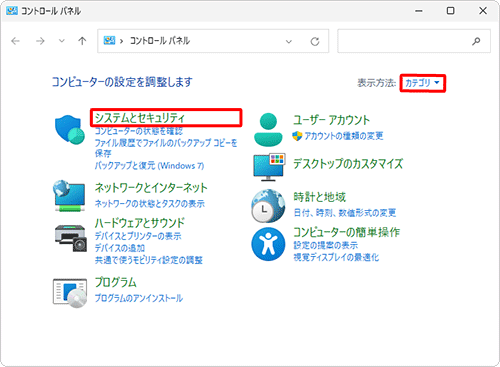Open the システムとセキュリティ shield icon
This screenshot has height=367, width=500.
coord(70,130)
